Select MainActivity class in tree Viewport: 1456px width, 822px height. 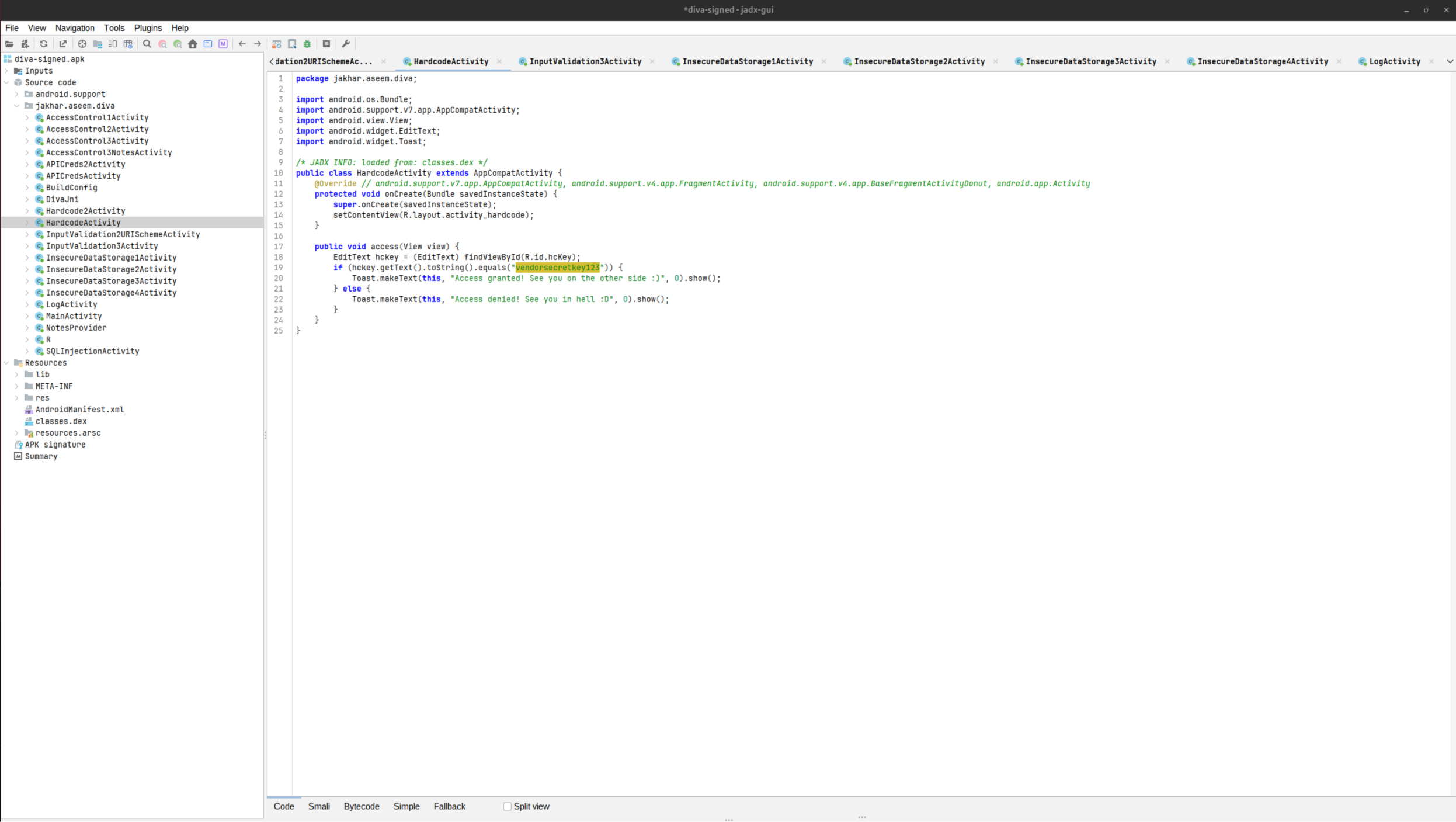[x=74, y=316]
